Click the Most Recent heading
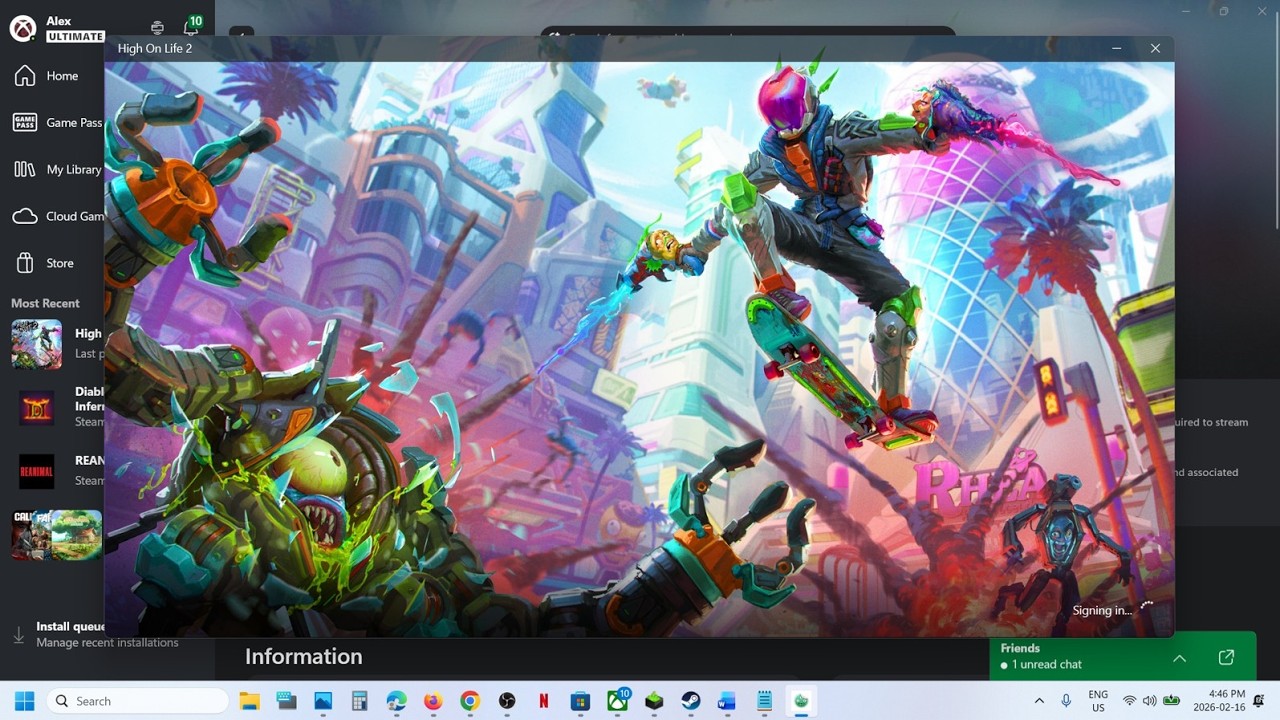 45,303
